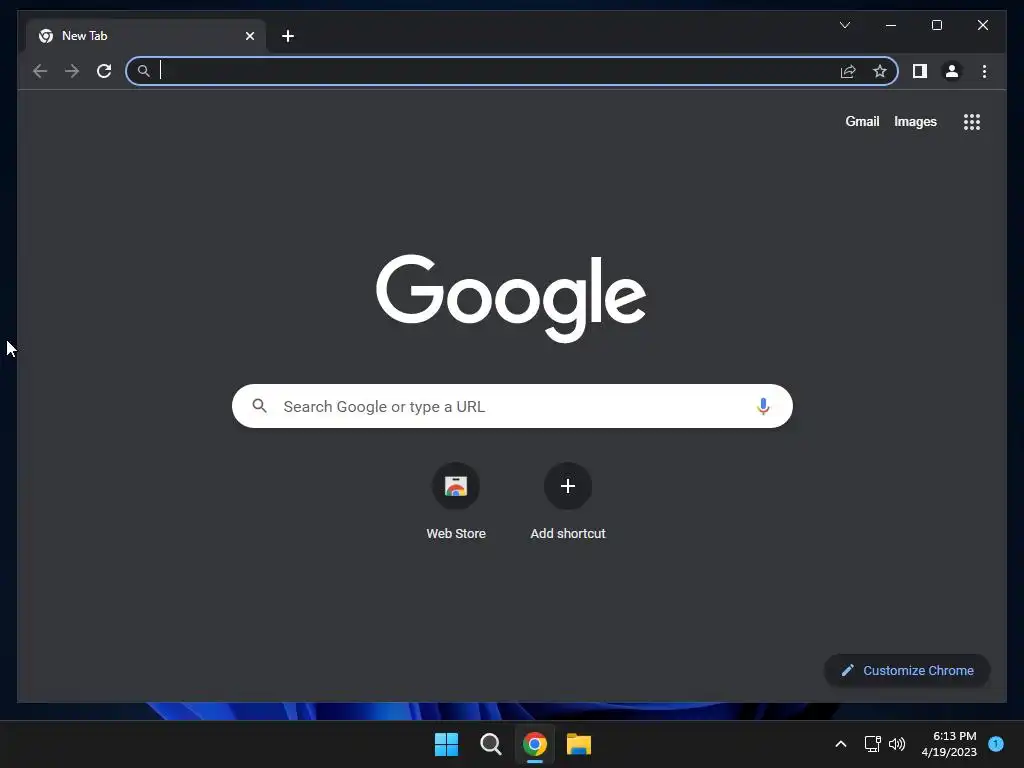Click the browser back arrow
This screenshot has height=768, width=1024.
click(x=40, y=71)
